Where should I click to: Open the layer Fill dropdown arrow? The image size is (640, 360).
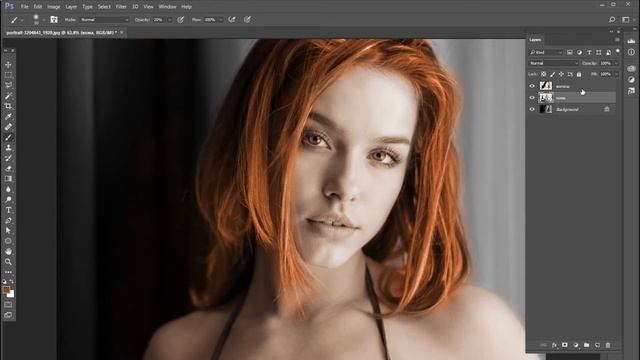[616, 74]
